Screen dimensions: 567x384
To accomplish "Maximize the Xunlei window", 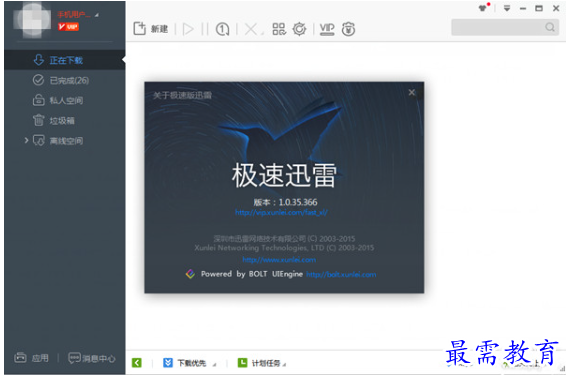I will tap(539, 8).
